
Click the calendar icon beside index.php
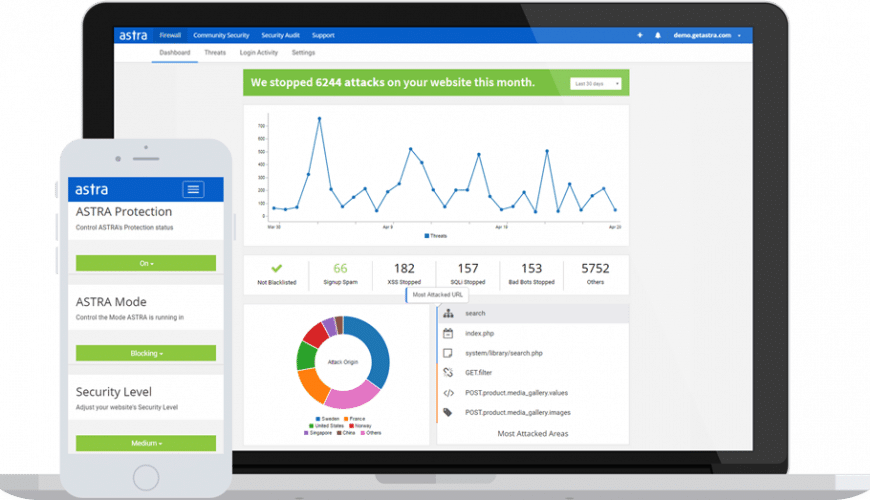point(448,333)
